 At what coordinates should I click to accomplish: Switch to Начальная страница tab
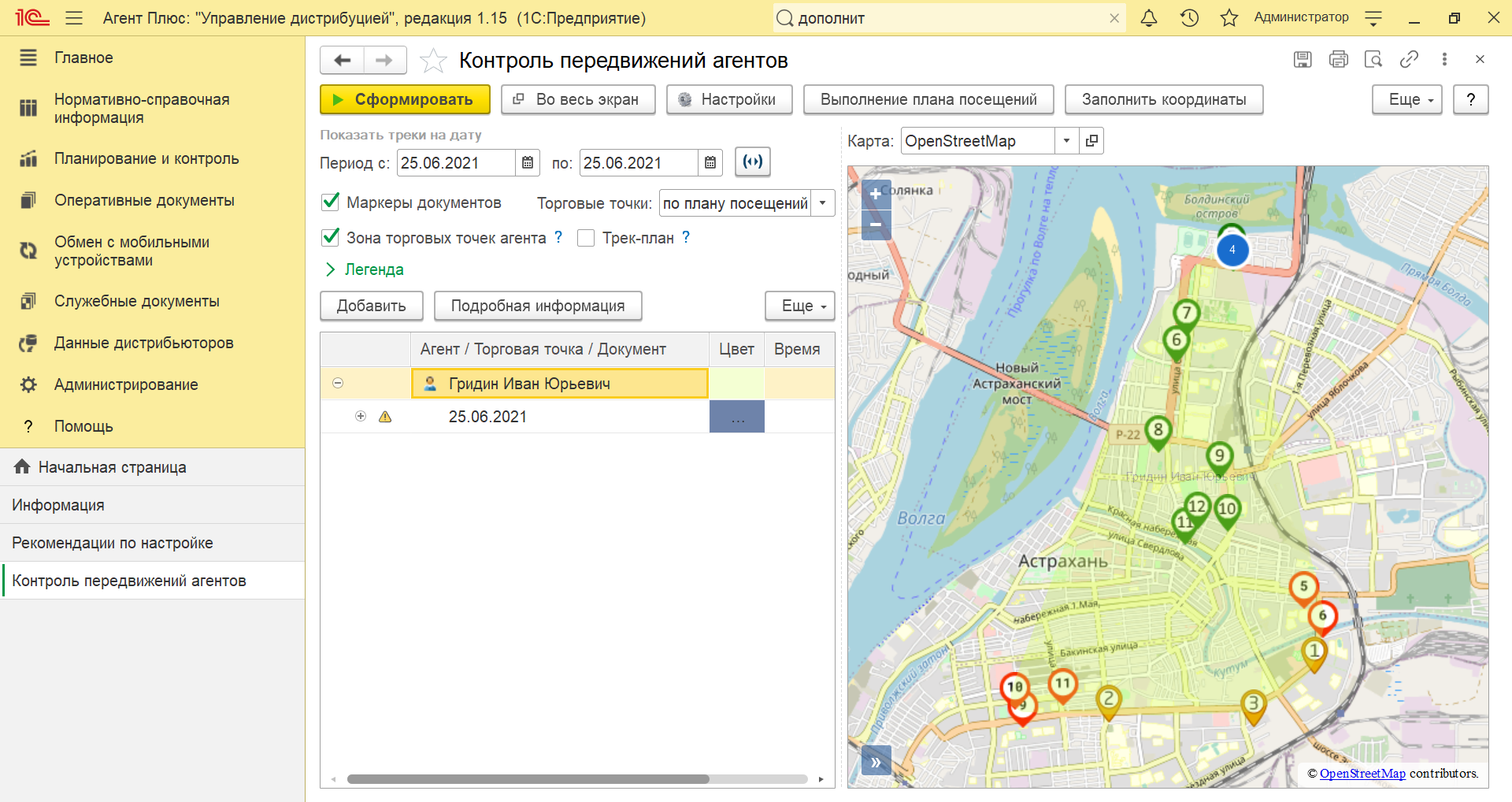click(152, 467)
